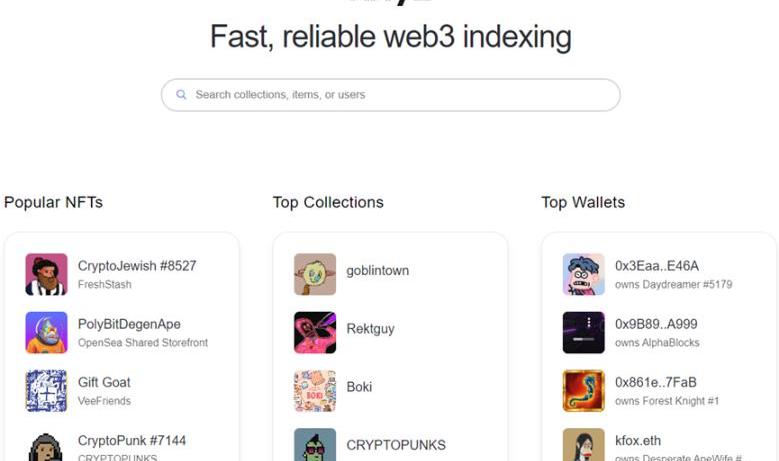The width and height of the screenshot is (779, 461).
Task: Open the CryptoJewish #8527 thumbnail
Action: coord(46,274)
